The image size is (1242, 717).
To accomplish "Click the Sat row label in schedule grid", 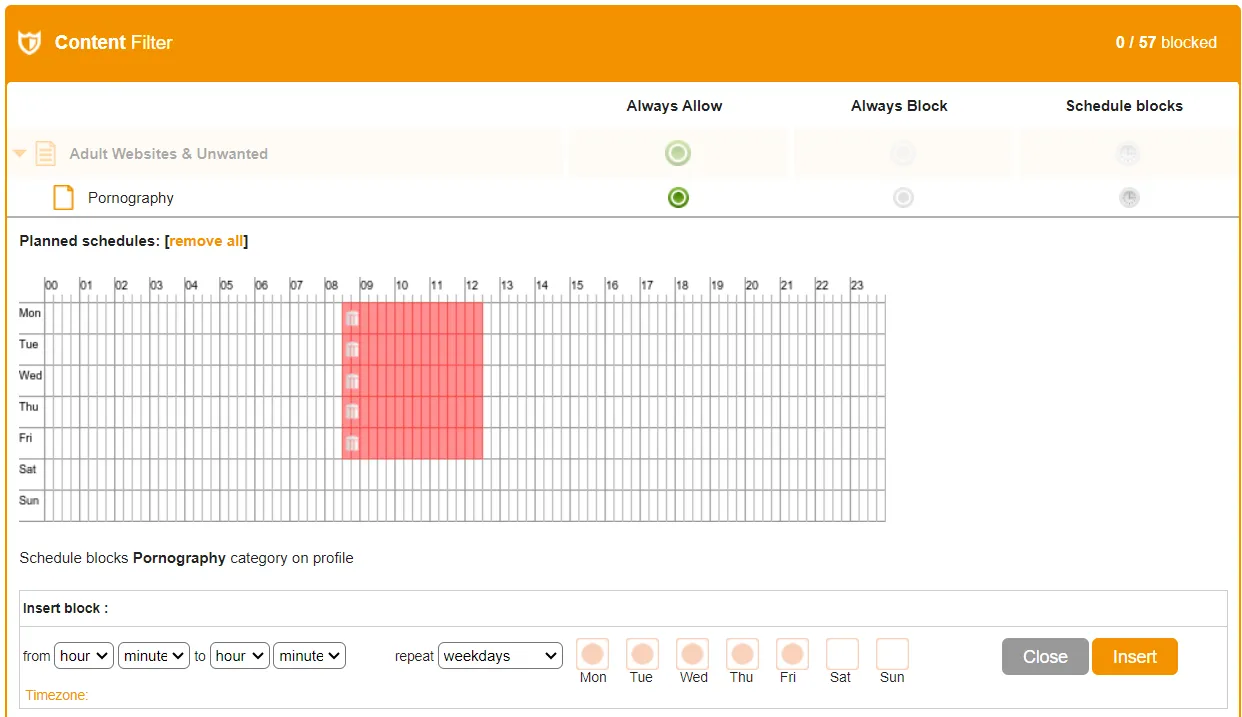I will [x=28, y=469].
